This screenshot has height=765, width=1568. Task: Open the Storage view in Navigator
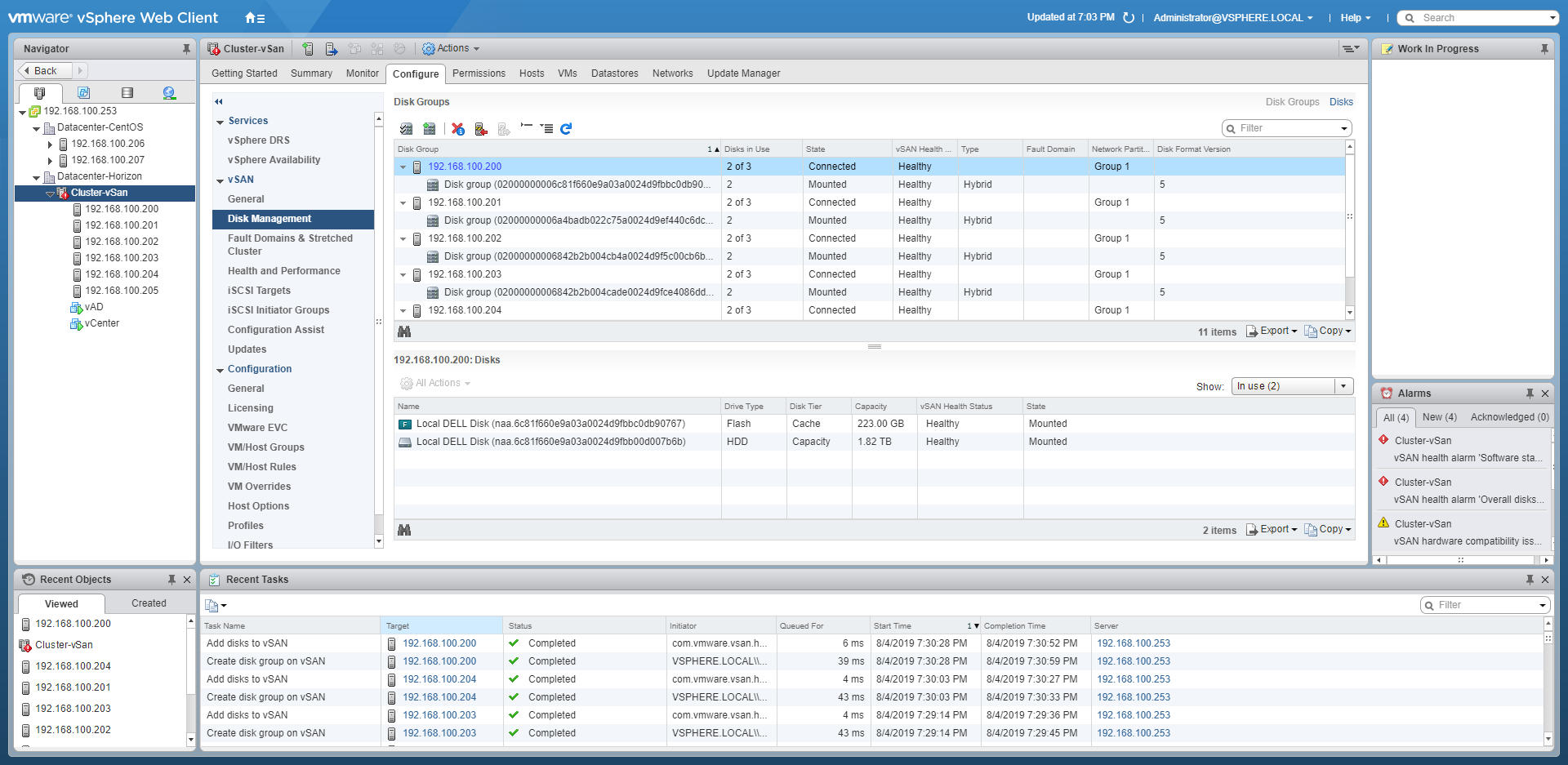pyautogui.click(x=127, y=93)
